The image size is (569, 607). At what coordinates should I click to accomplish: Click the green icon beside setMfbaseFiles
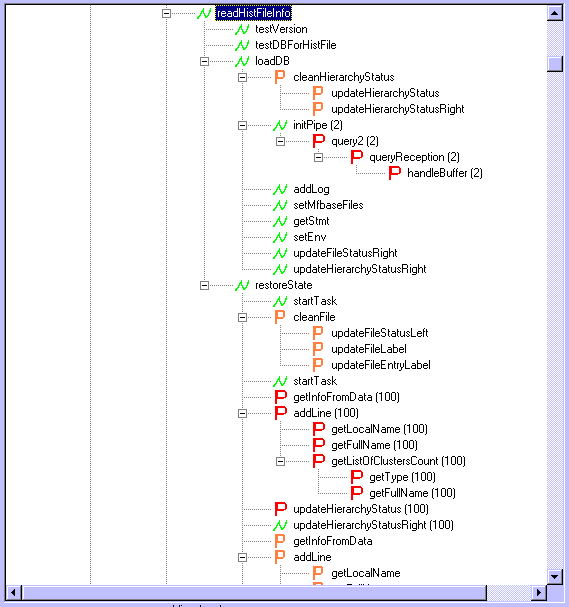(x=280, y=205)
